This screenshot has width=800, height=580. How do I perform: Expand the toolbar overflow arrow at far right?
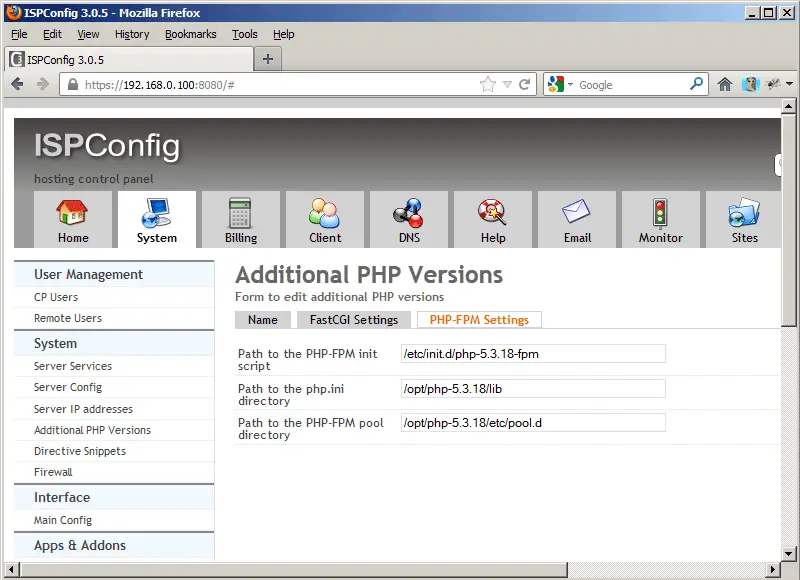pos(789,84)
